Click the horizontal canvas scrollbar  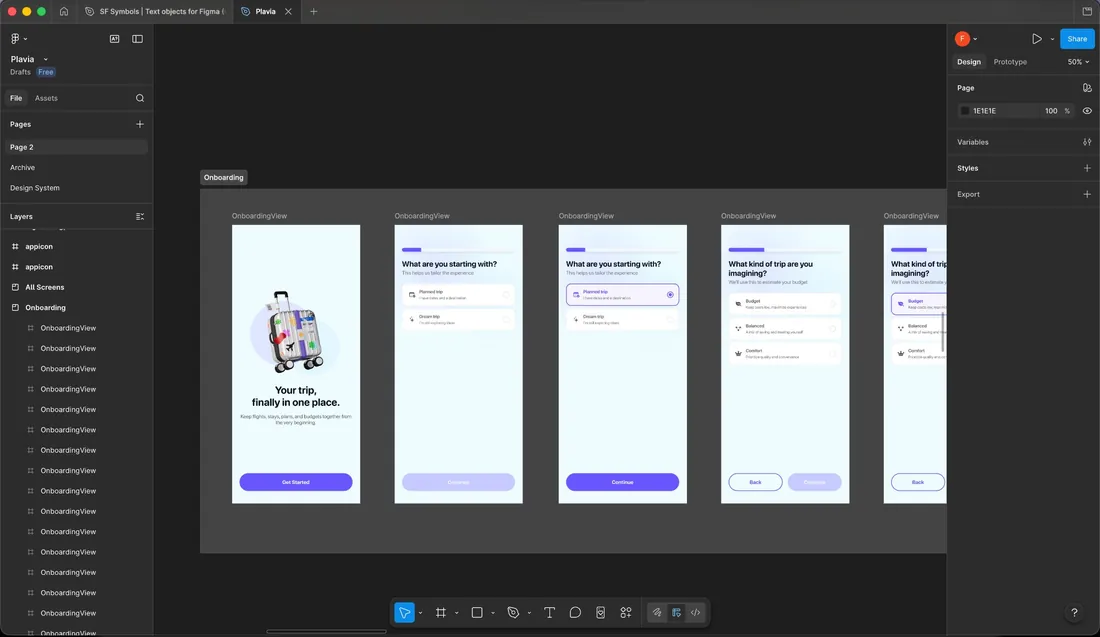(326, 631)
